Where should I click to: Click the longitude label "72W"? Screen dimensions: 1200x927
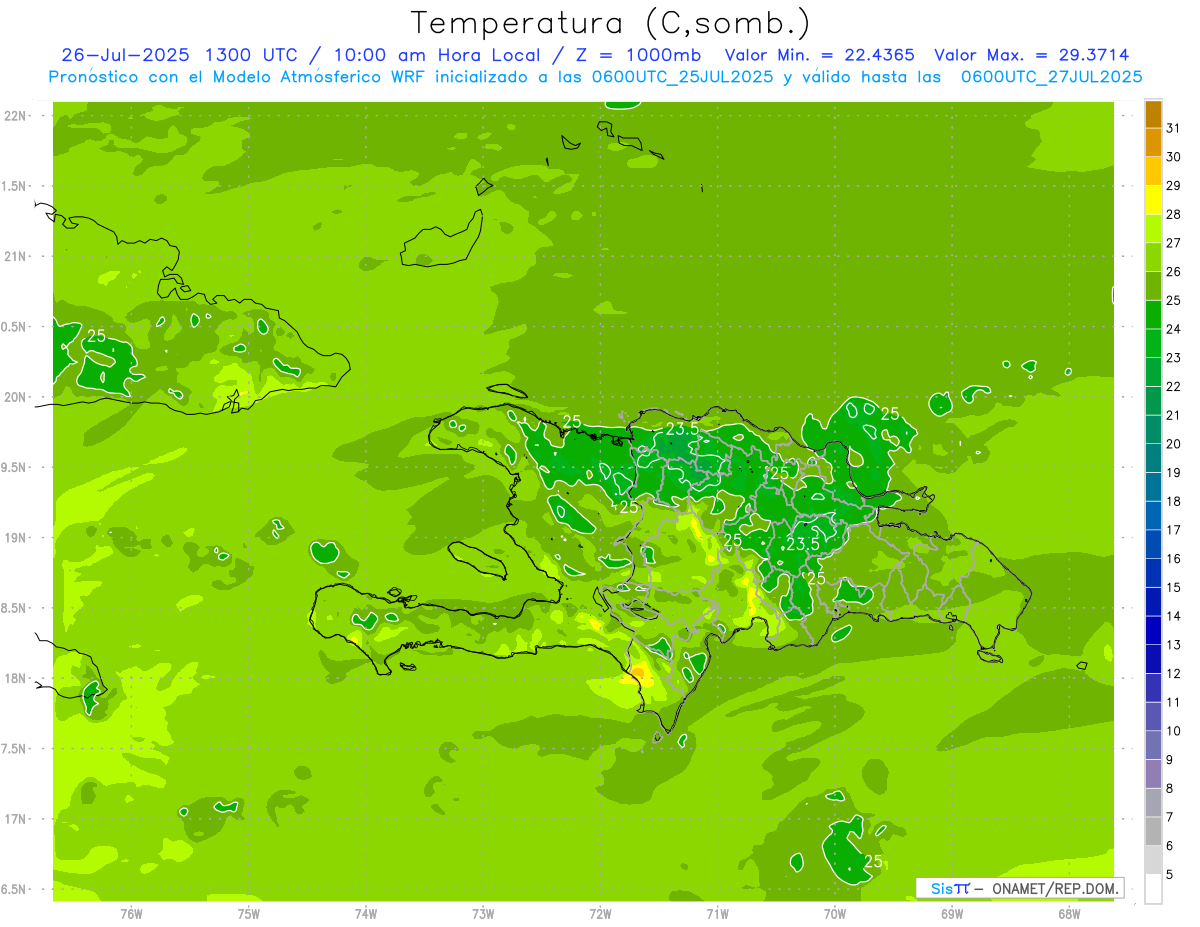coord(600,913)
